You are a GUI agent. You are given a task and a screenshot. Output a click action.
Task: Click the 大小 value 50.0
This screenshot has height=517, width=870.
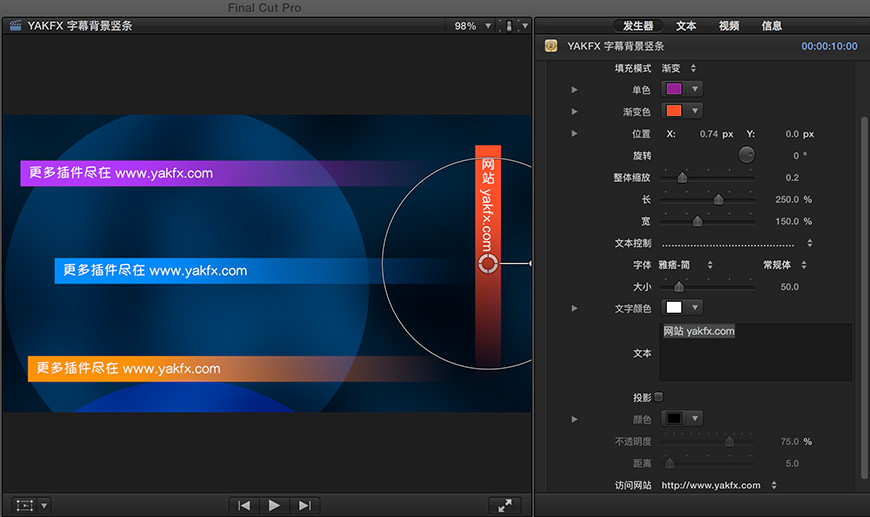click(x=790, y=287)
